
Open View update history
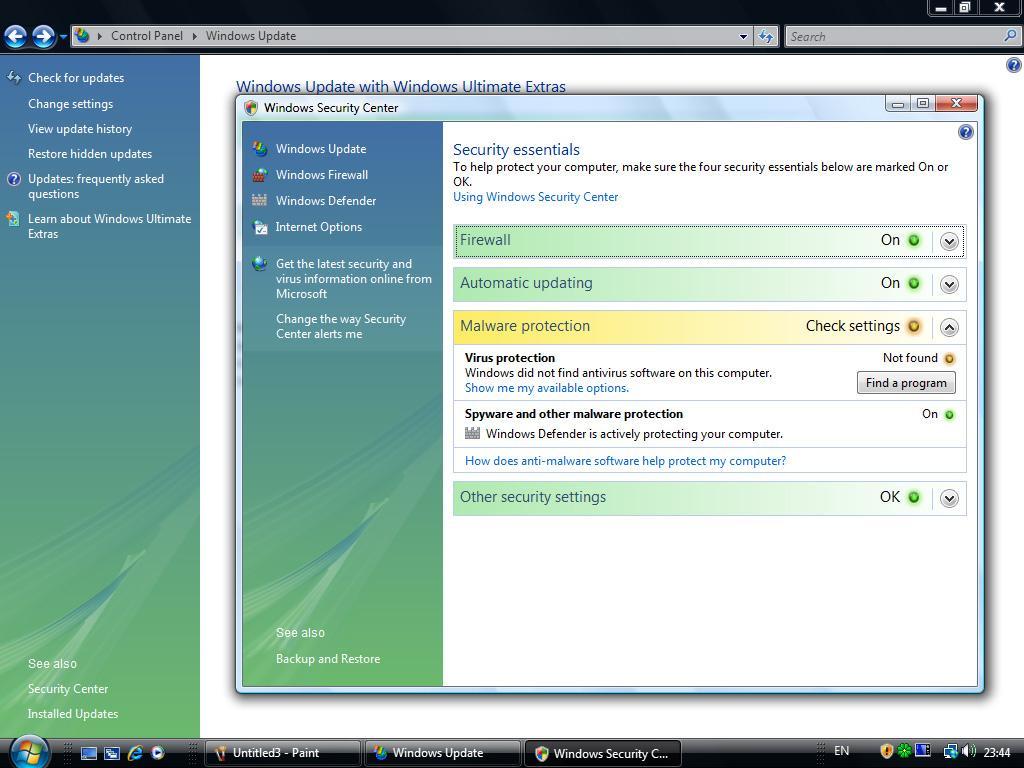pyautogui.click(x=80, y=129)
